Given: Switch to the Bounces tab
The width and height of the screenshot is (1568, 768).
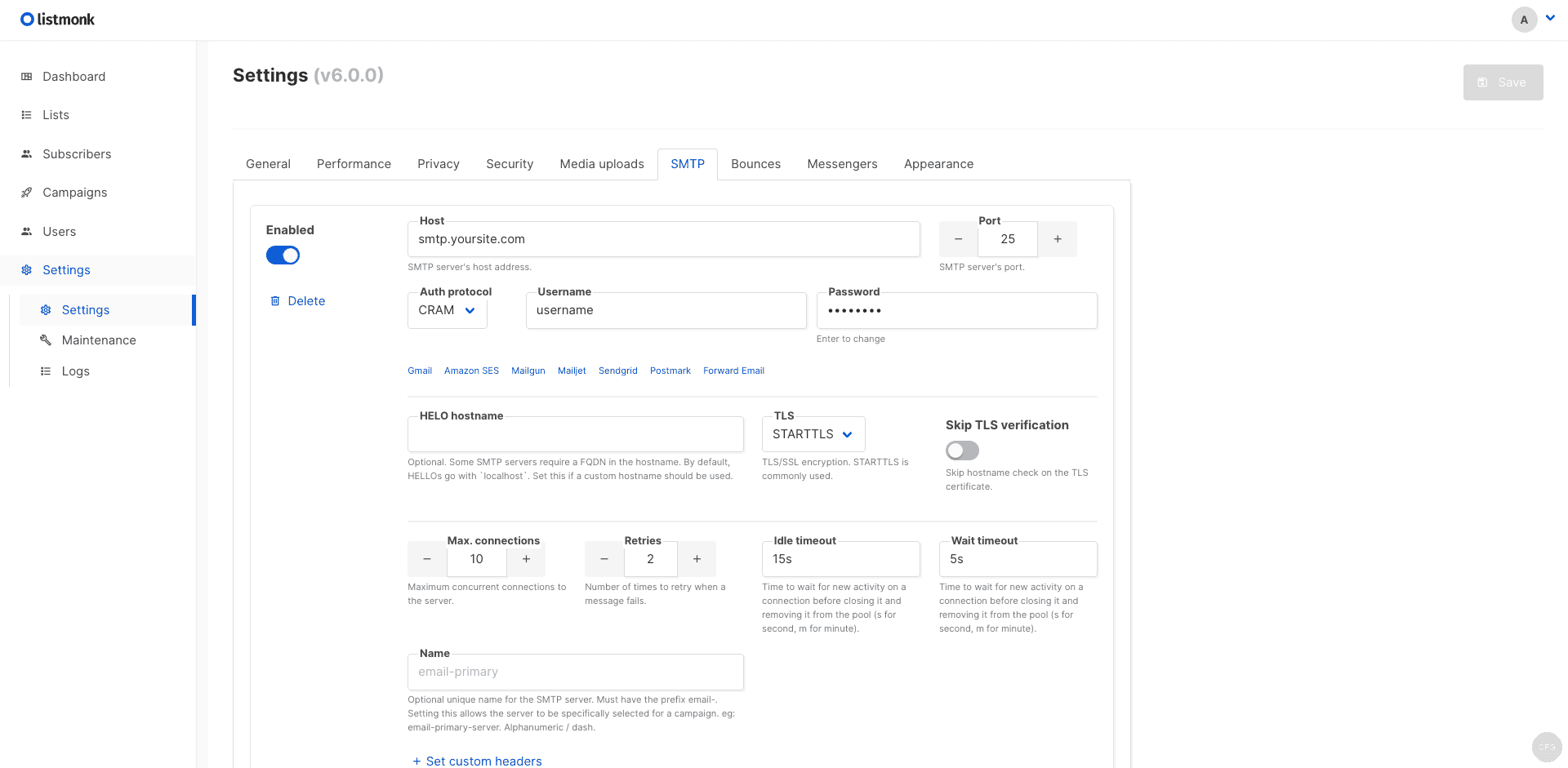Looking at the screenshot, I should point(755,163).
